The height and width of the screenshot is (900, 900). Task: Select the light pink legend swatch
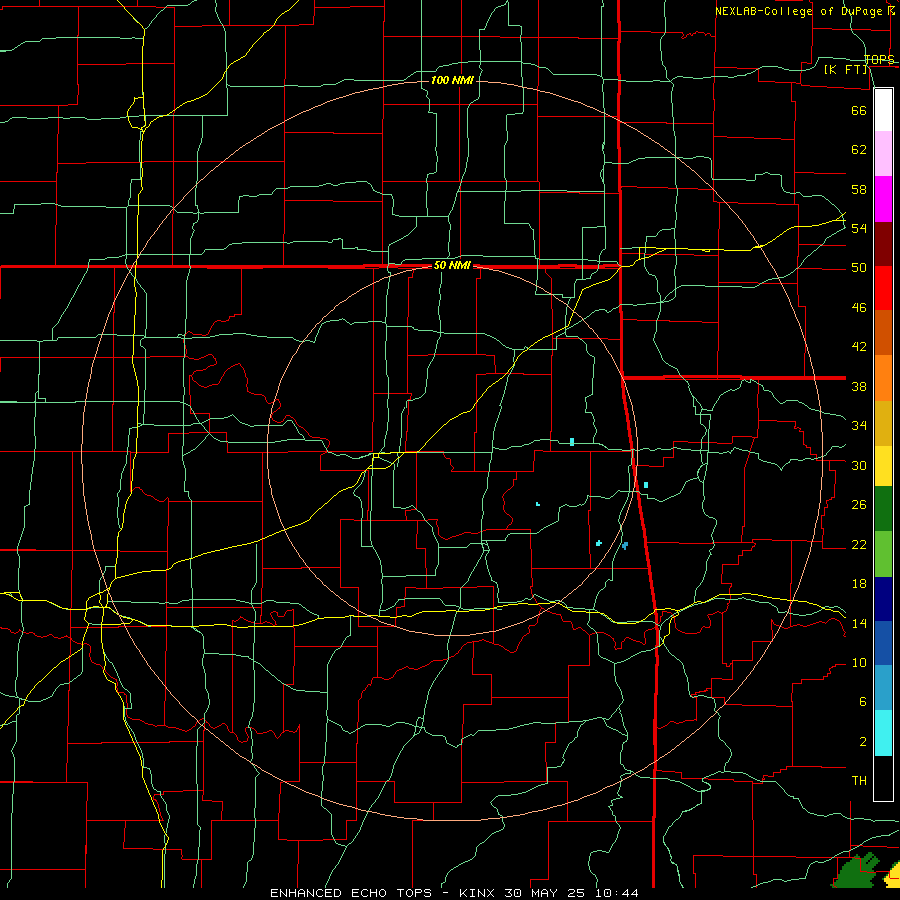(x=883, y=154)
